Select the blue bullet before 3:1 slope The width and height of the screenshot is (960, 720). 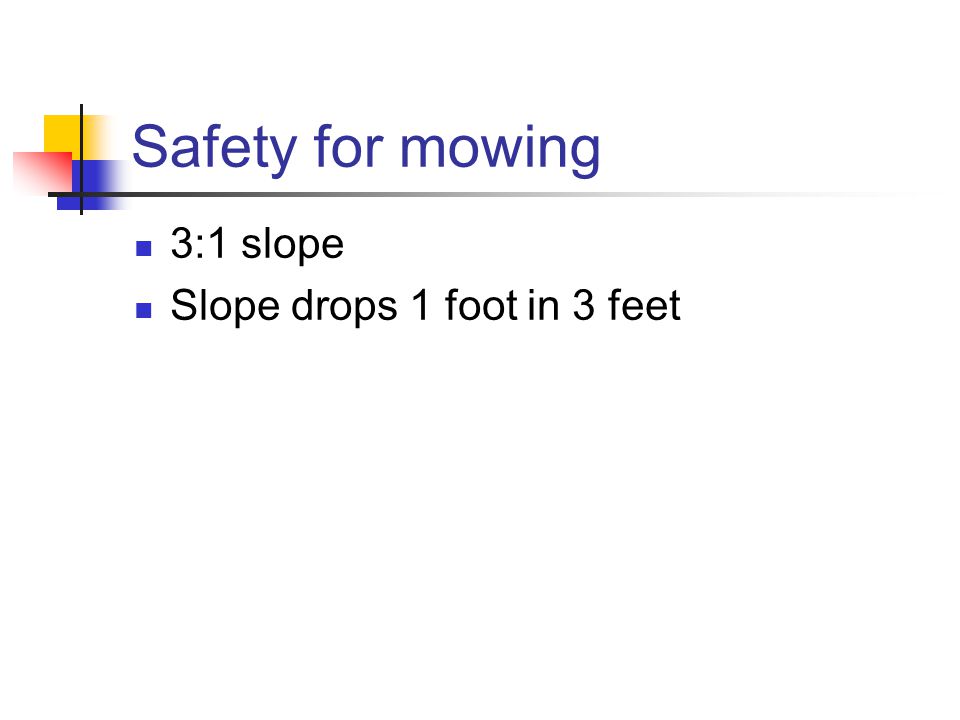144,248
